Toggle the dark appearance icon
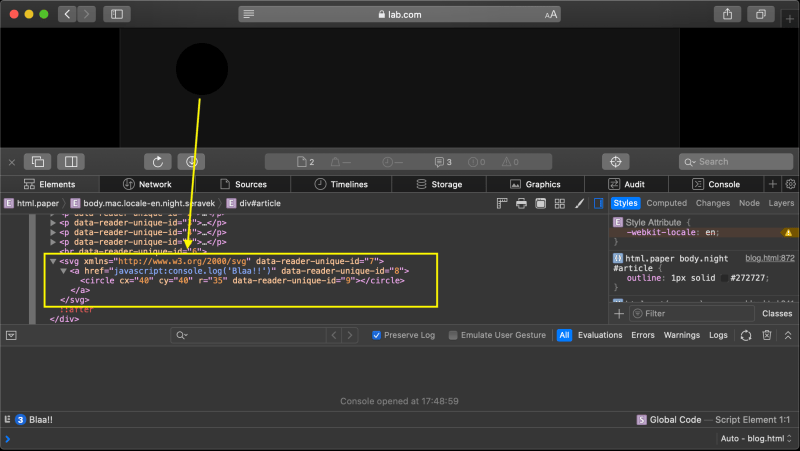Image resolution: width=800 pixels, height=451 pixels. (540, 204)
